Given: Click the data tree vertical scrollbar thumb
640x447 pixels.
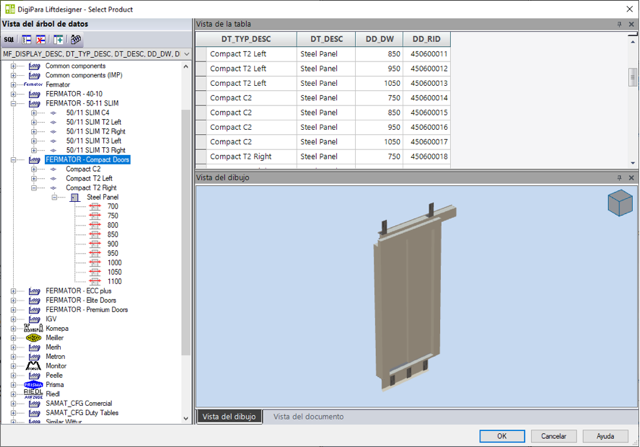Looking at the screenshot, I should [186, 233].
